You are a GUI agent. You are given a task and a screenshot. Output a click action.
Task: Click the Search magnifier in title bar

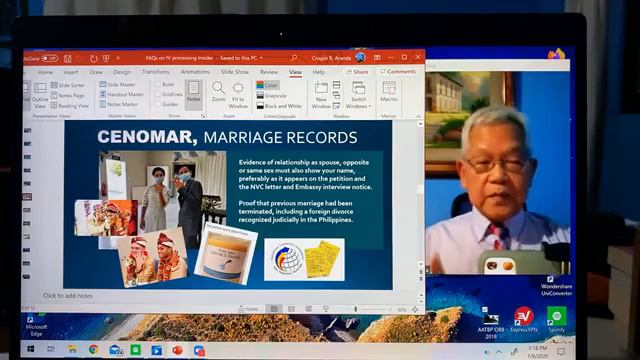294,58
